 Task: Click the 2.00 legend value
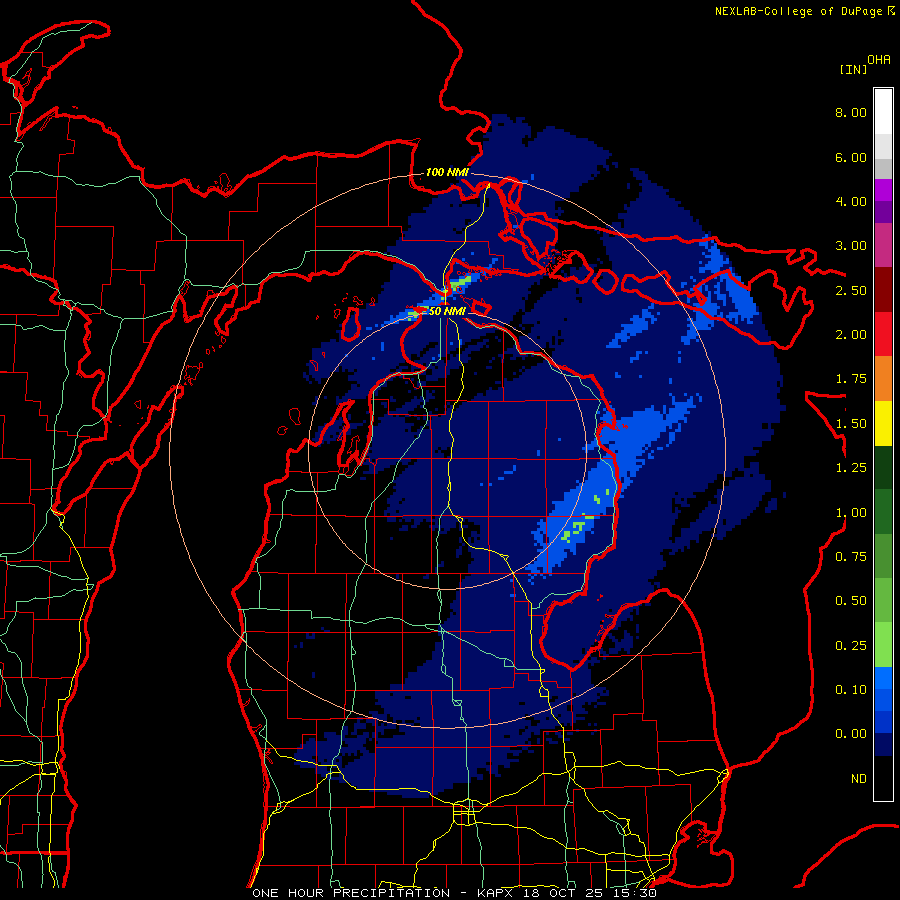[x=851, y=335]
